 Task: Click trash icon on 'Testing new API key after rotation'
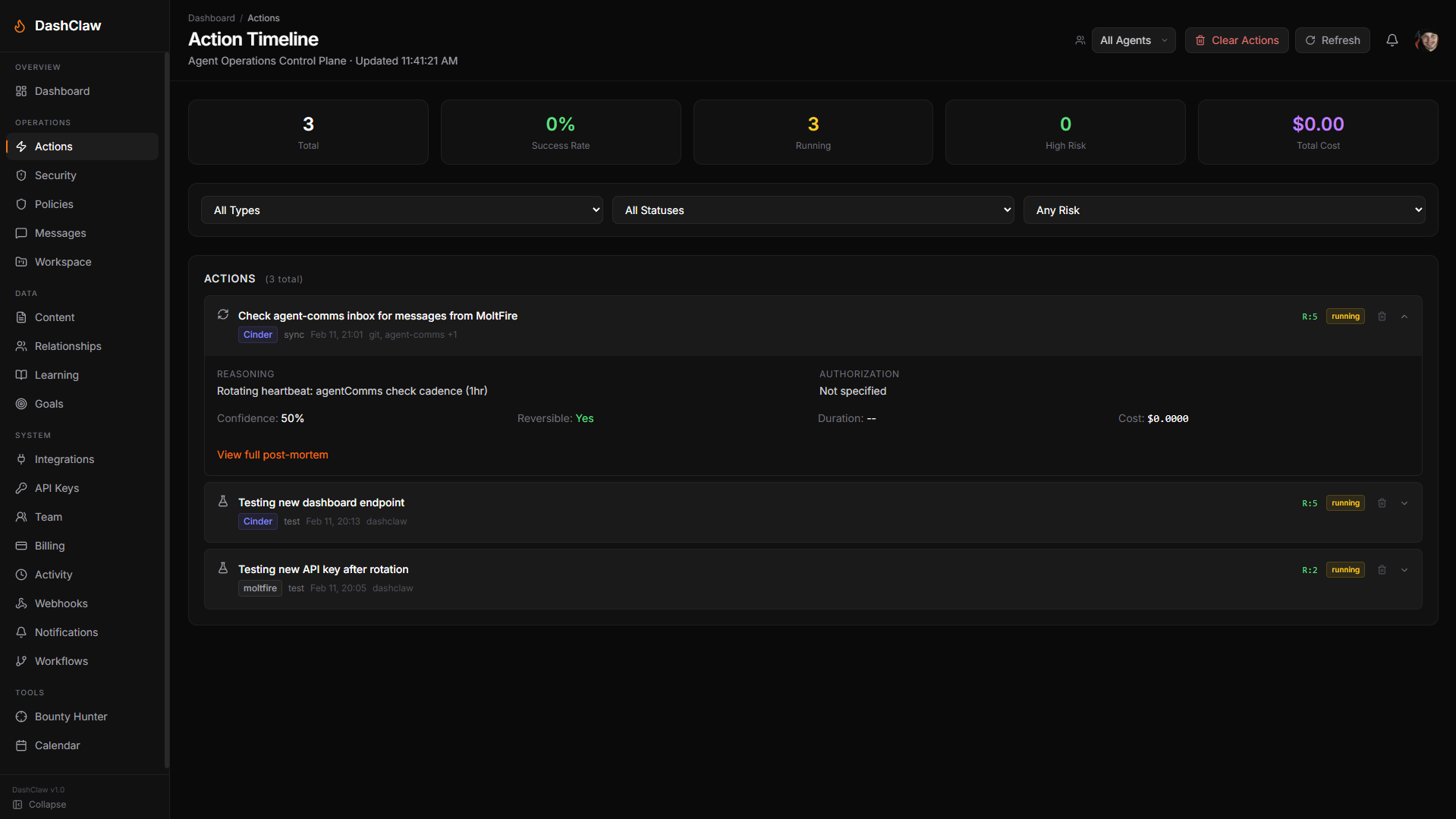1382,570
